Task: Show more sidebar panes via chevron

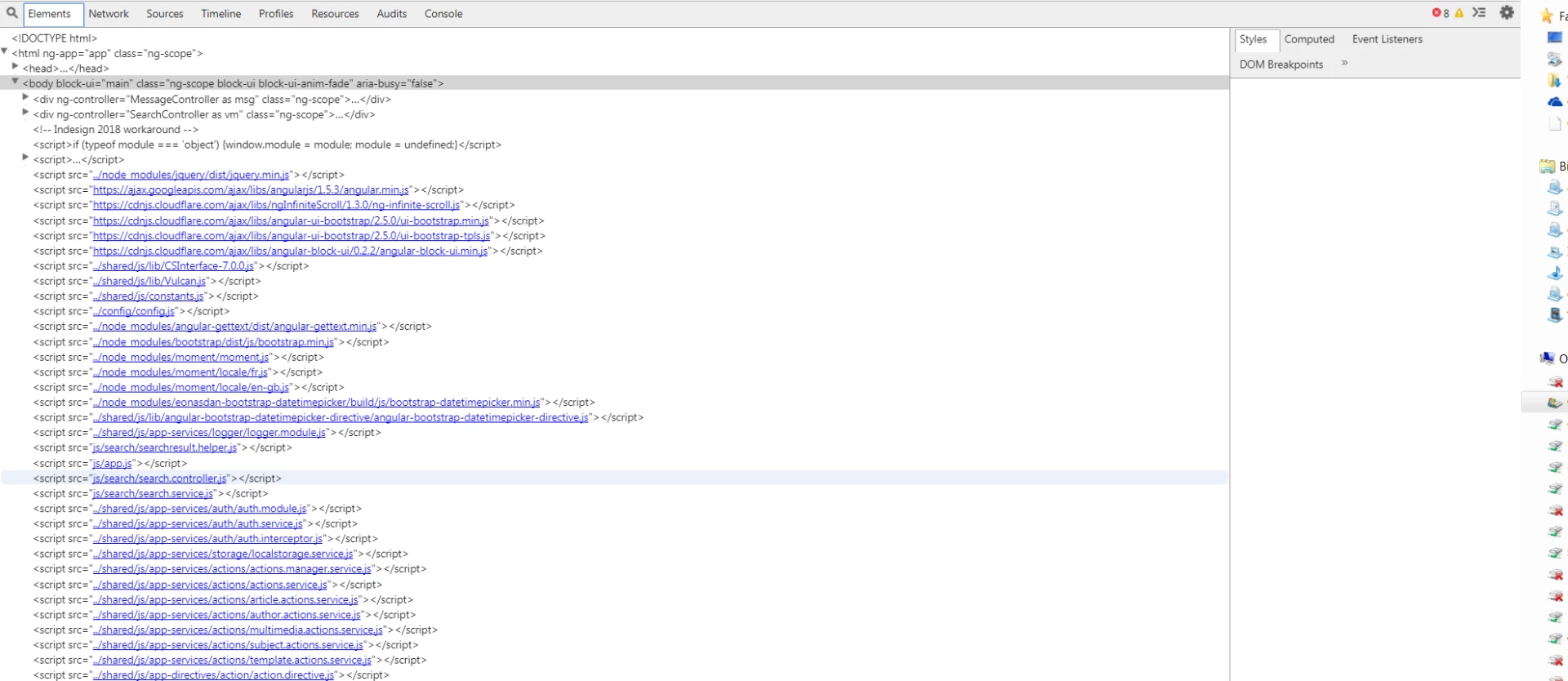Action: (x=1344, y=63)
